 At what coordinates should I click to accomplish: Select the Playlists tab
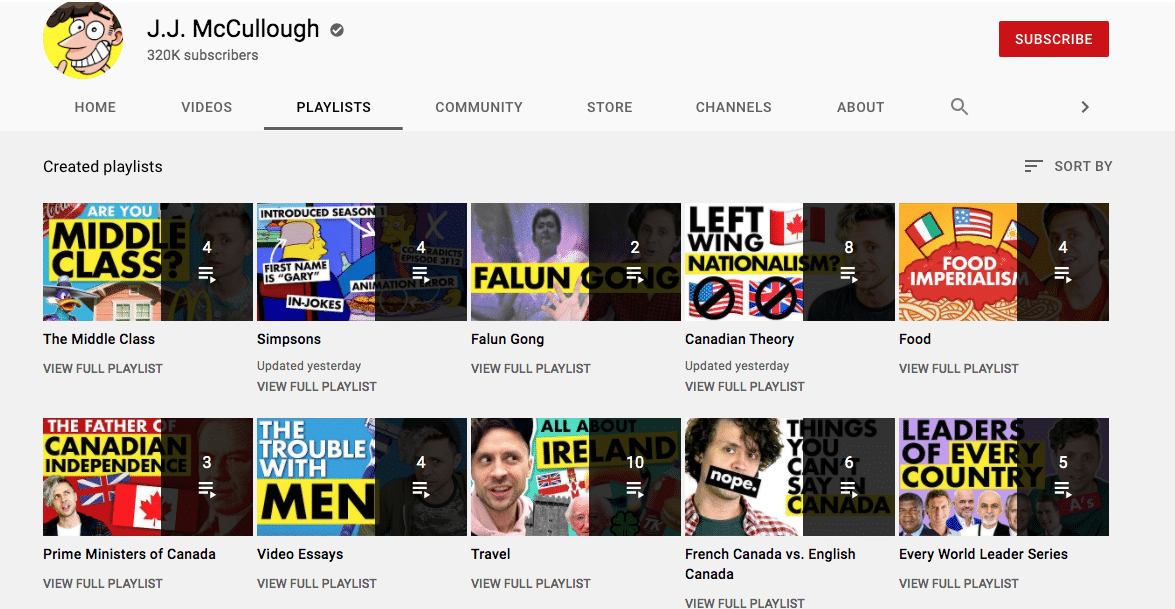[333, 107]
